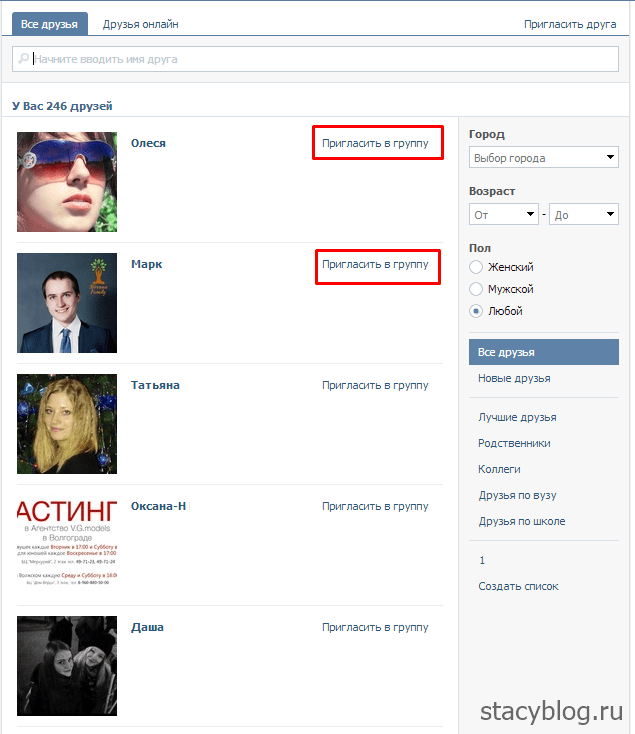Open Новые друзья list
Image resolution: width=635 pixels, height=734 pixels.
click(x=514, y=378)
